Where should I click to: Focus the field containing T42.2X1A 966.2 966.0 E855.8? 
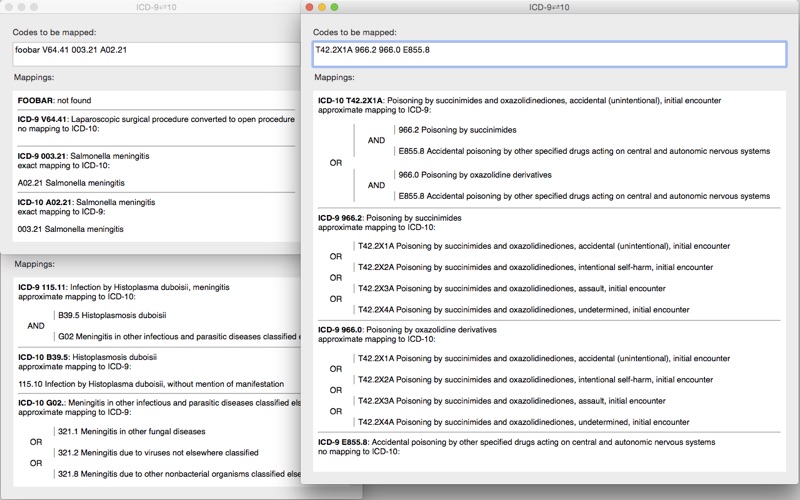coord(549,54)
